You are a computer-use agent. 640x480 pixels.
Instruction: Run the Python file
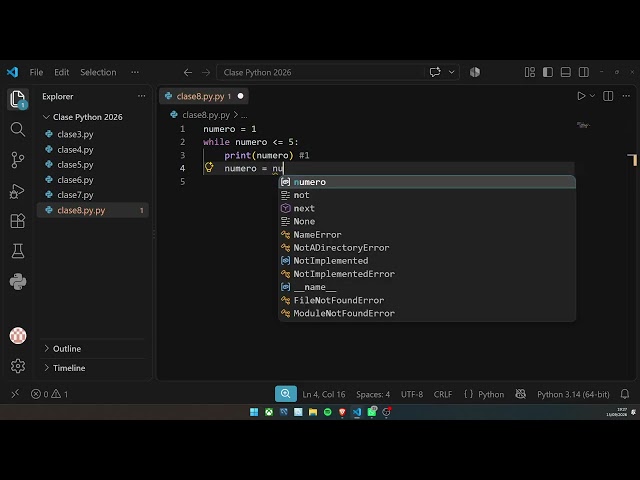point(581,96)
